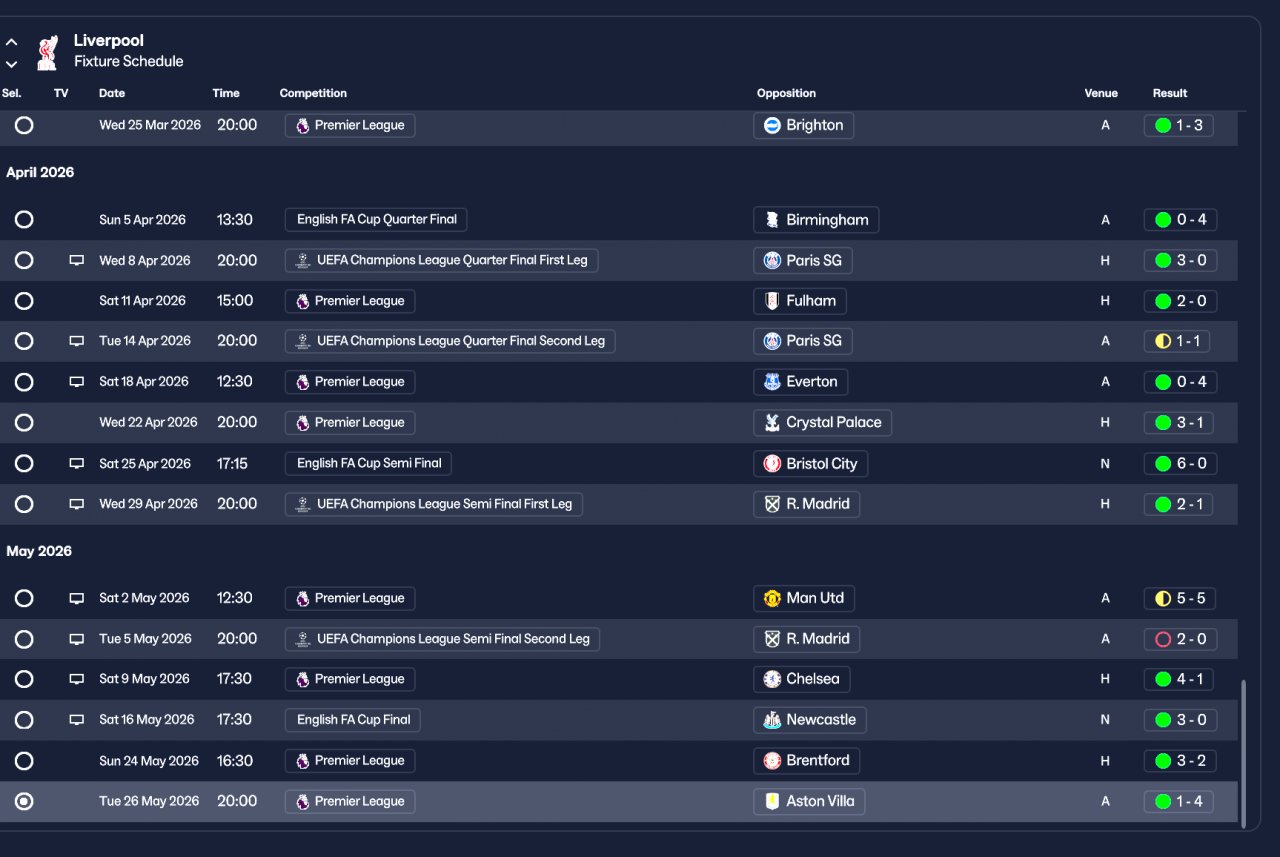Click the Fixture Schedule subtitle

(x=129, y=62)
